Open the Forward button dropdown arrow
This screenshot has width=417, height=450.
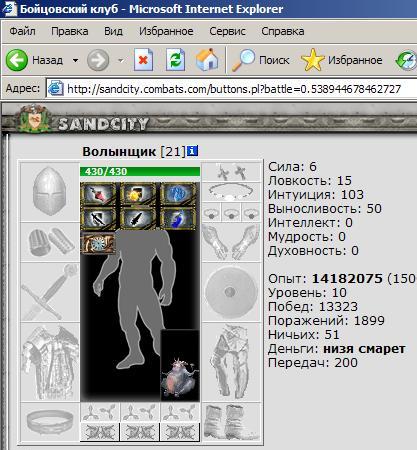point(121,60)
